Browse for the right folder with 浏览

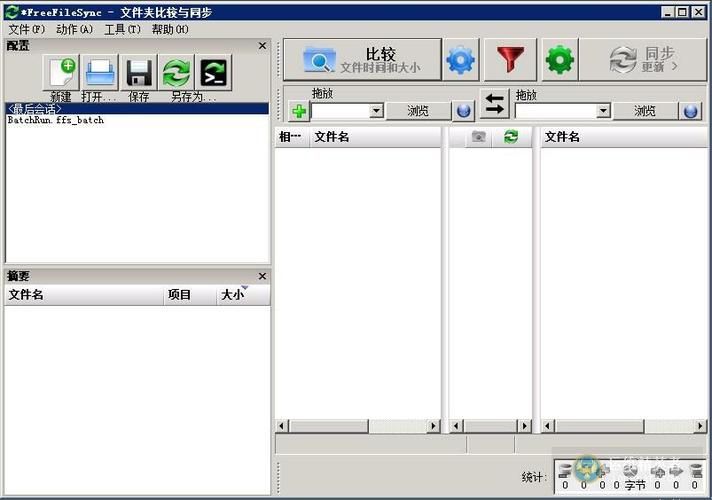click(645, 111)
